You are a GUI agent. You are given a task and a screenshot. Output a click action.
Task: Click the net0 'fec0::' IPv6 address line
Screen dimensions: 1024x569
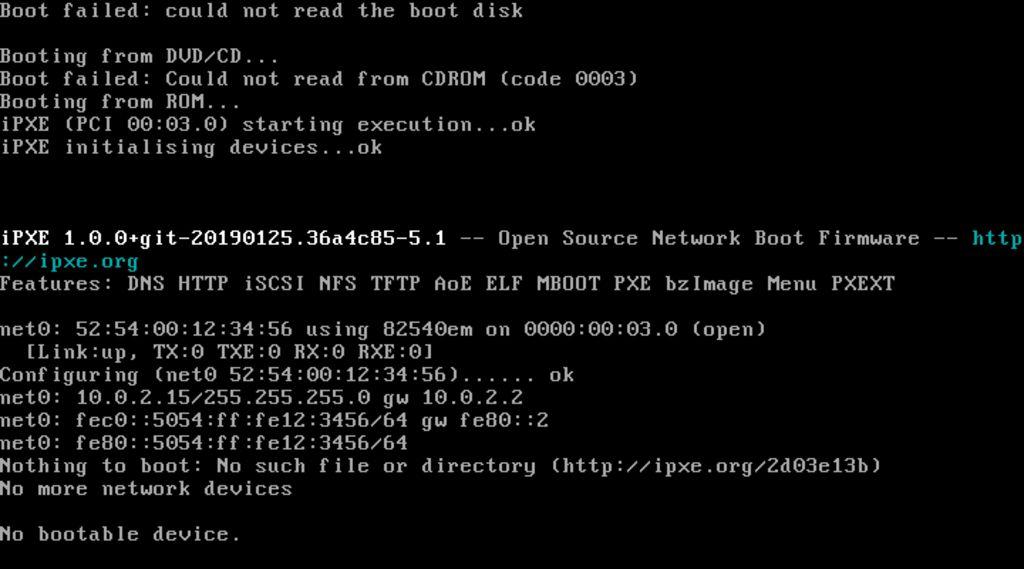274,420
